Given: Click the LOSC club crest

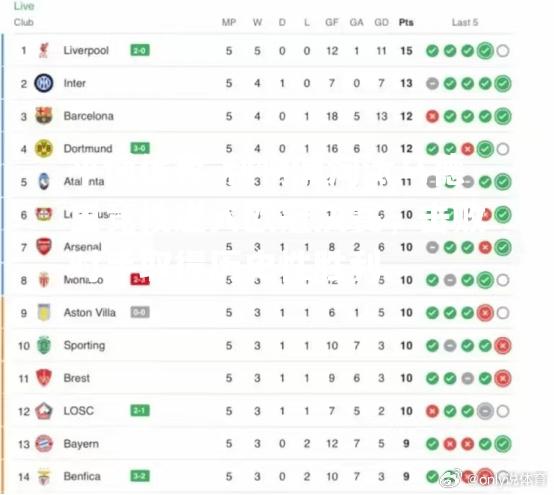Looking at the screenshot, I should click(x=44, y=411).
